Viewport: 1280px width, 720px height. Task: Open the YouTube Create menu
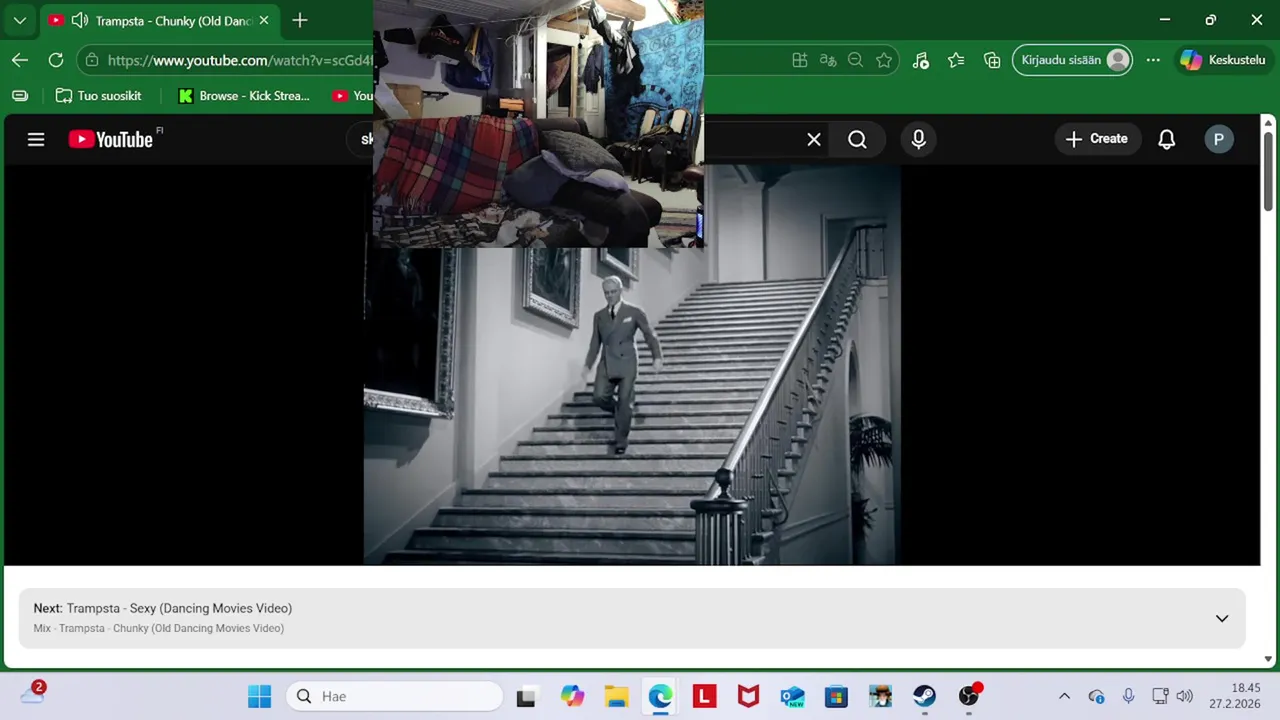(x=1097, y=139)
